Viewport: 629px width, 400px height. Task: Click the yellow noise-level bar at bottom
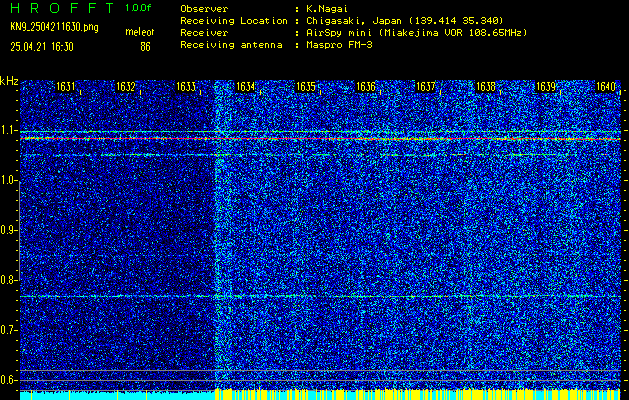(418, 394)
